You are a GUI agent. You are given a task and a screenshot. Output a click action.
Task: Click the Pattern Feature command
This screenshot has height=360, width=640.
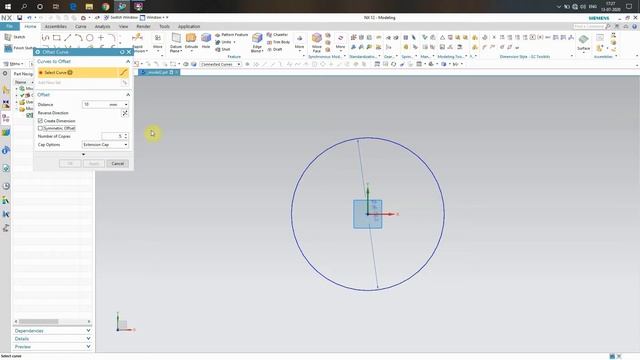(231, 35)
